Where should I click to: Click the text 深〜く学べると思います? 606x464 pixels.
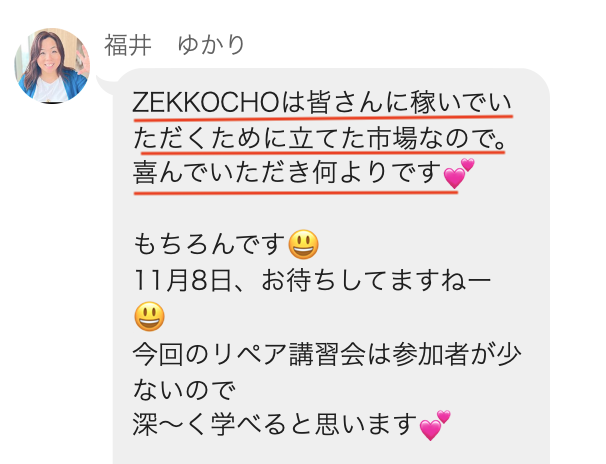[x=275, y=424]
